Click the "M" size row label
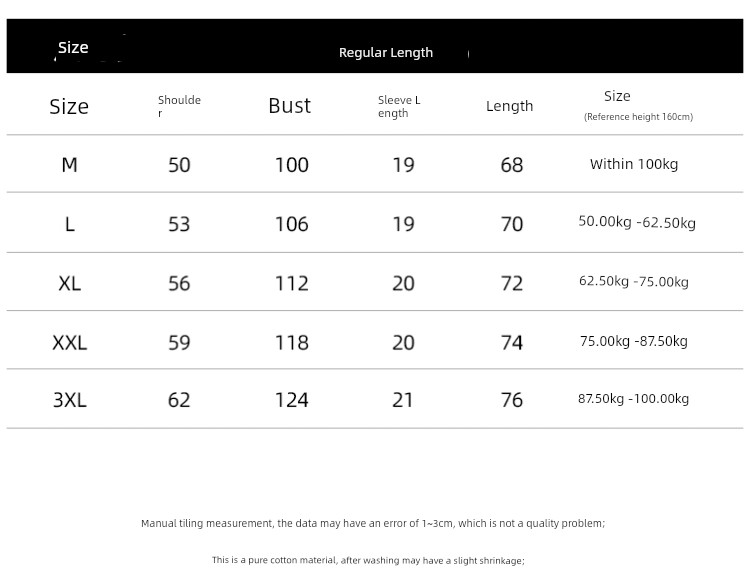The image size is (748, 580). point(69,165)
